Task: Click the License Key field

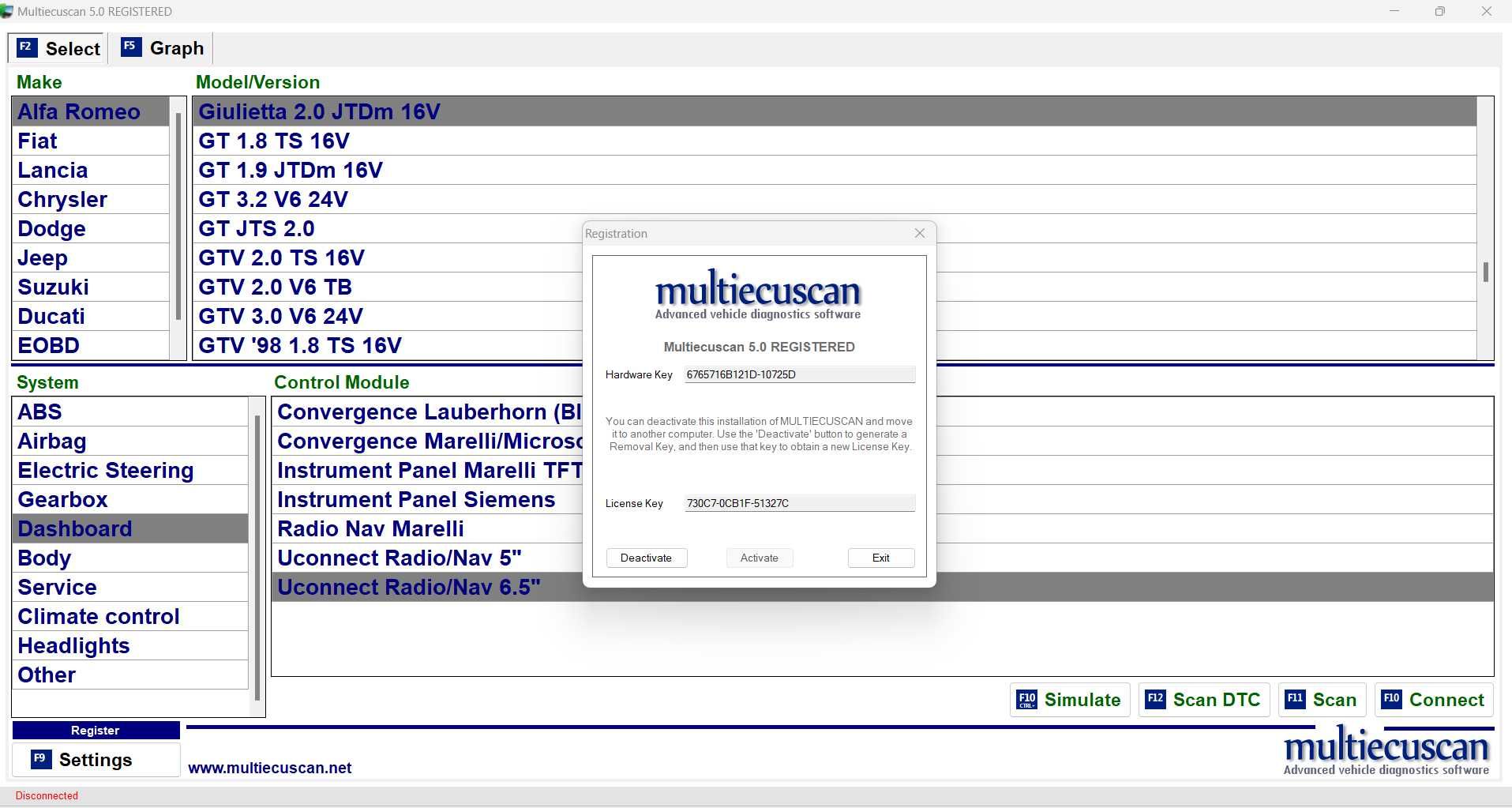Action: pyautogui.click(x=800, y=503)
